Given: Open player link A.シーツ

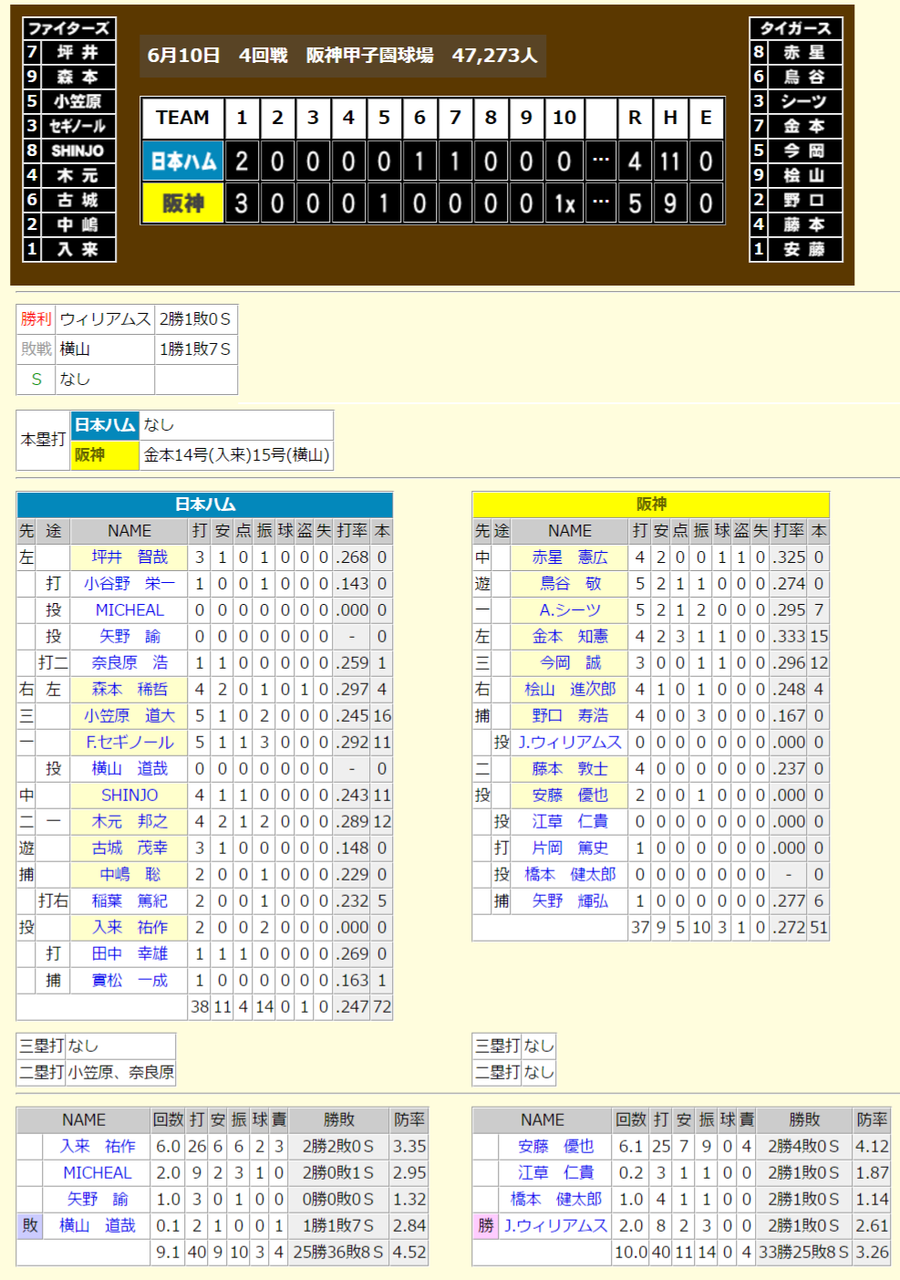Looking at the screenshot, I should pos(570,610).
